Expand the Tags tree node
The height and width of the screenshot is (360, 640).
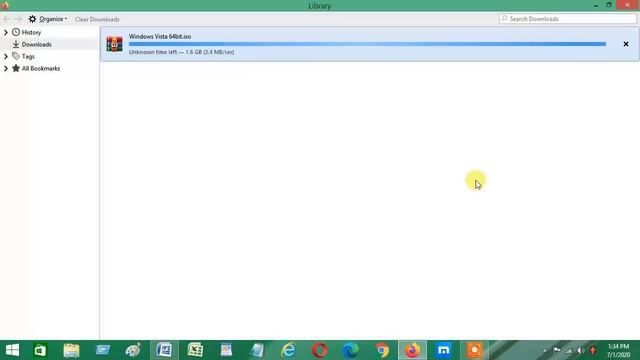tap(6, 56)
